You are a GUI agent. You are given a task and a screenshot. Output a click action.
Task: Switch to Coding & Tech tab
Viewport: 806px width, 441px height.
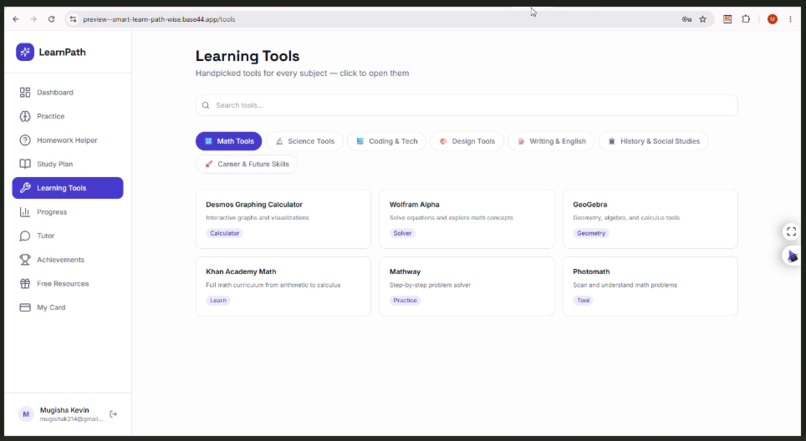(x=387, y=141)
